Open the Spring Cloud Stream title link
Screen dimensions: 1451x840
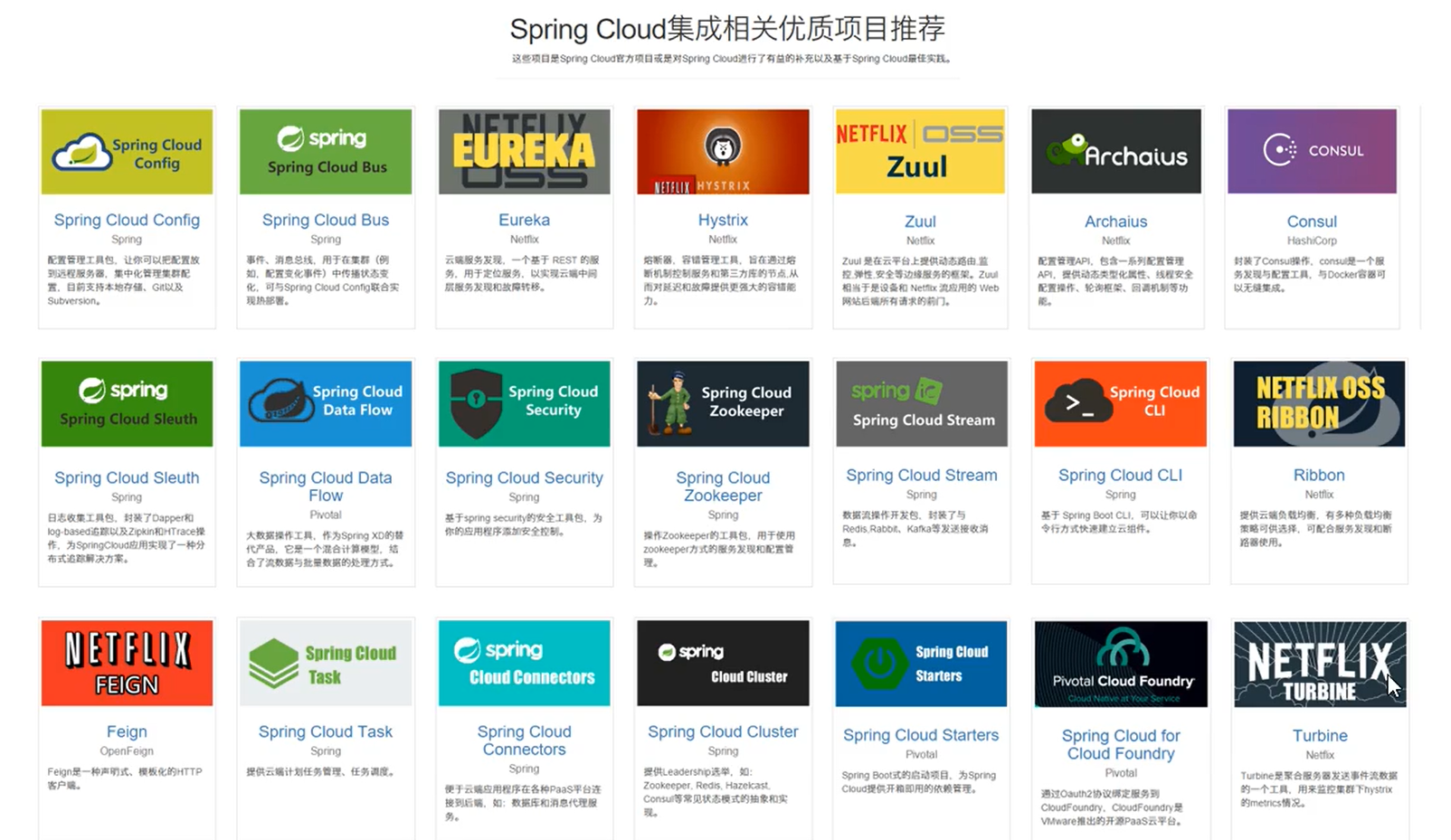tap(922, 475)
